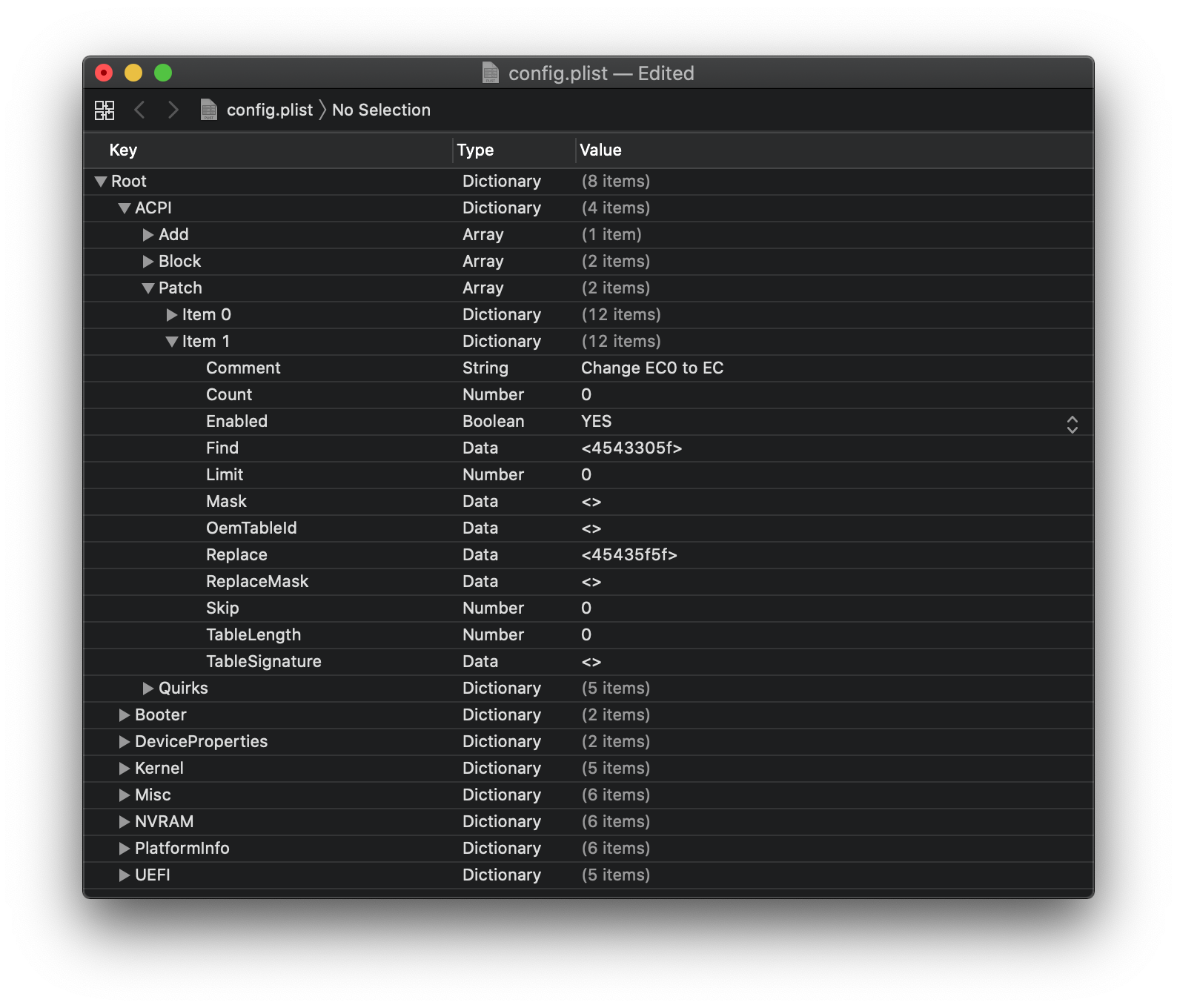
Task: Click the document icon in title bar
Action: 490,73
